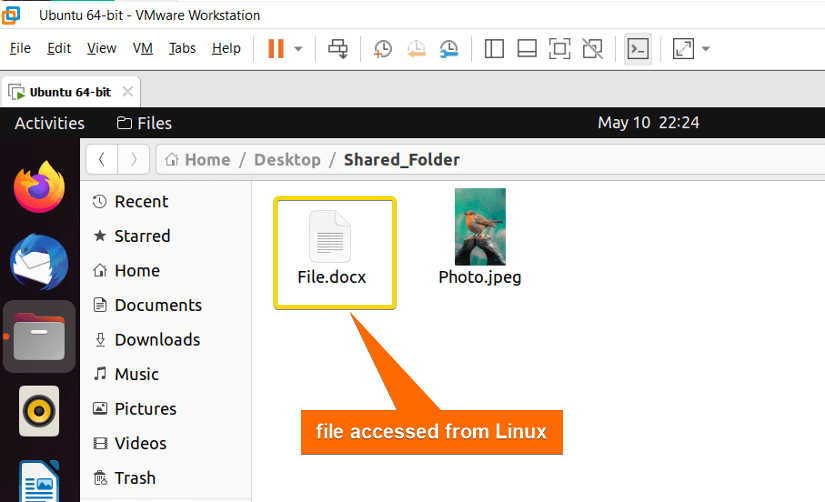Open Videos in sidebar

(x=166, y=444)
